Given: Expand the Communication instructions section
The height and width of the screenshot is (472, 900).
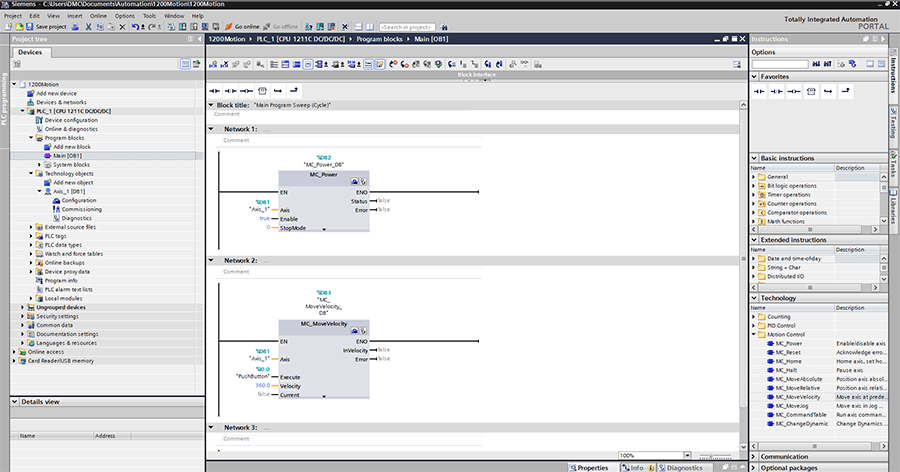Looking at the screenshot, I should pyautogui.click(x=754, y=456).
